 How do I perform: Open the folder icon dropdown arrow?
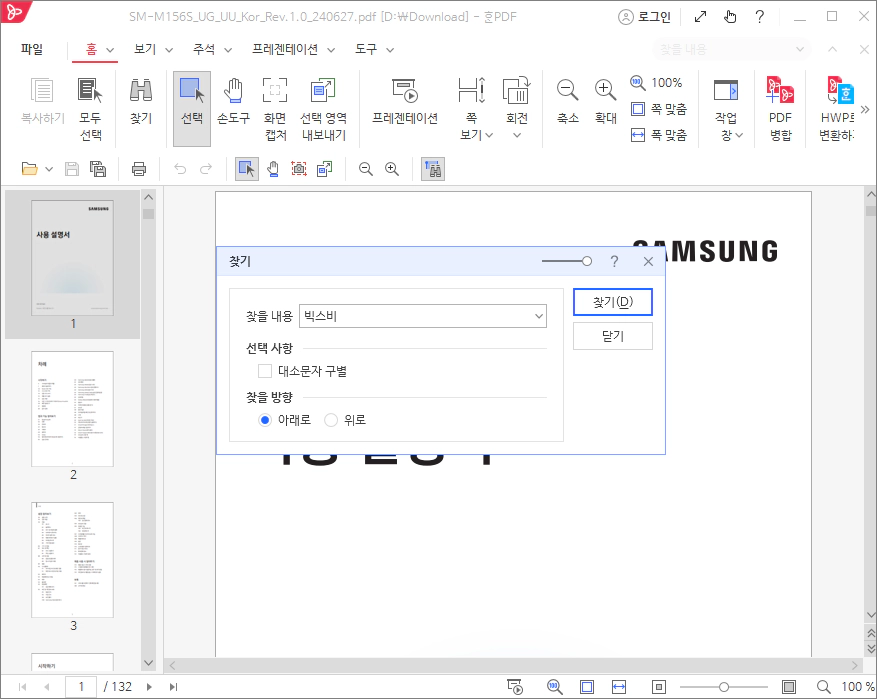click(49, 169)
